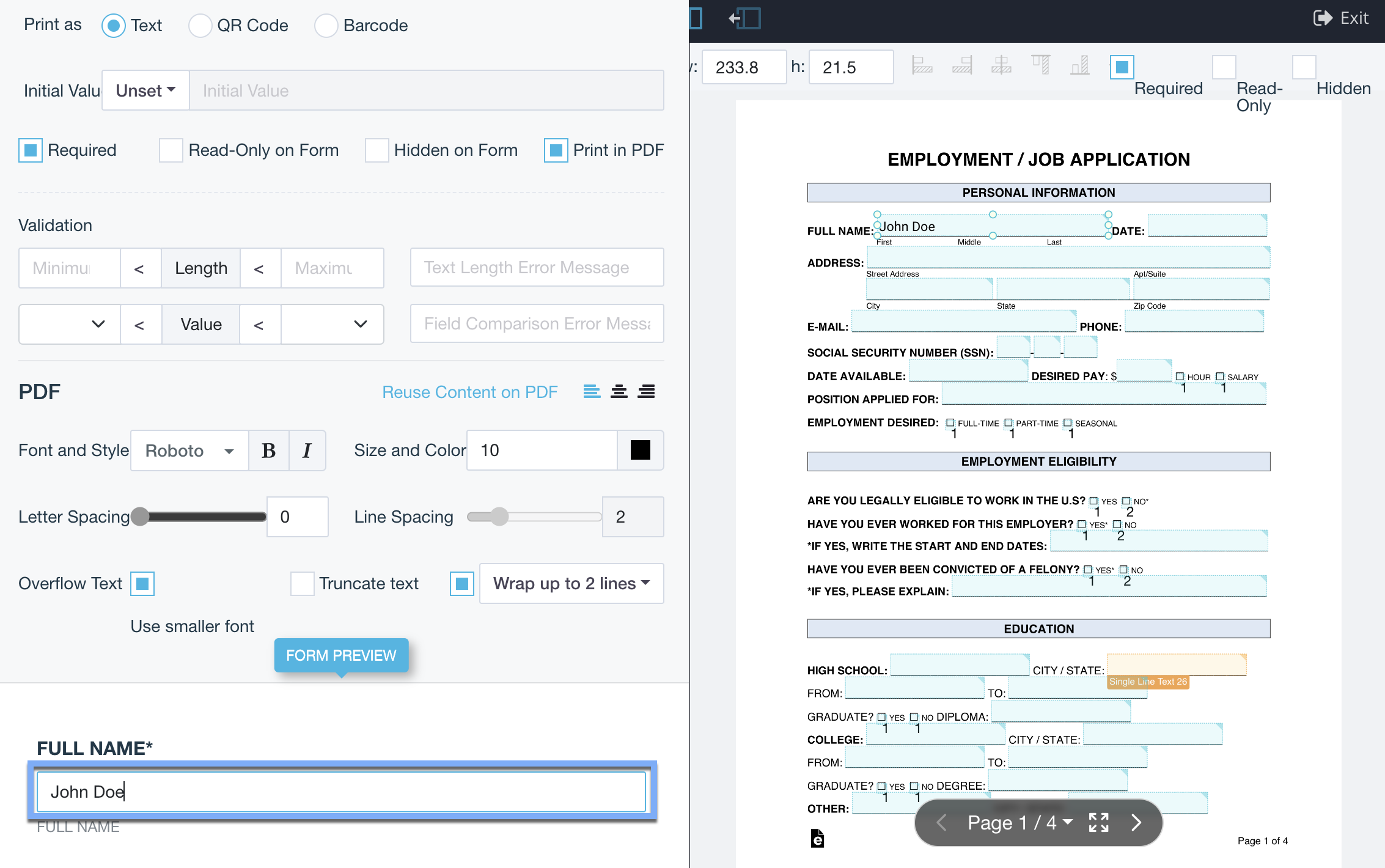Viewport: 1385px width, 868px height.
Task: Open the Roboto font dropdown
Action: pyautogui.click(x=189, y=451)
